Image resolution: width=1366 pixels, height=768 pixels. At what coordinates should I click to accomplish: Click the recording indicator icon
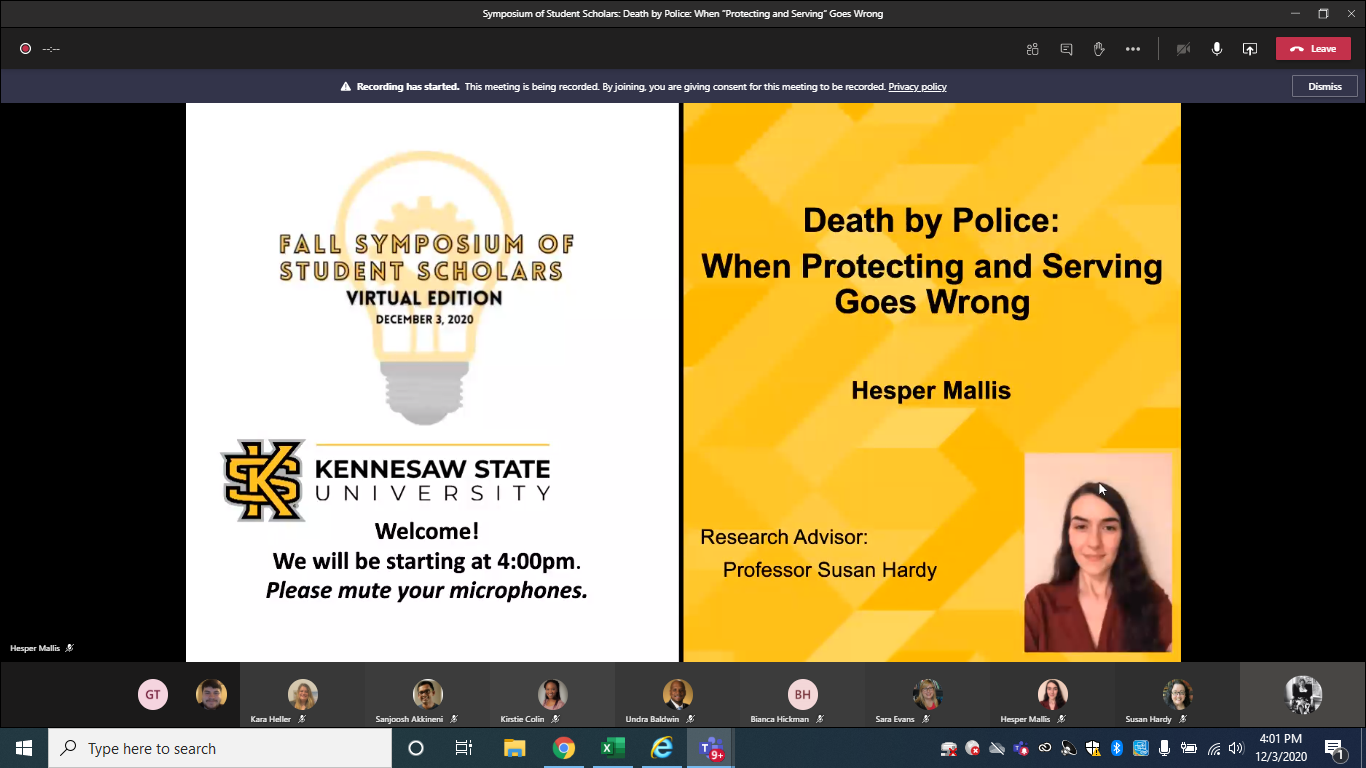coord(25,49)
